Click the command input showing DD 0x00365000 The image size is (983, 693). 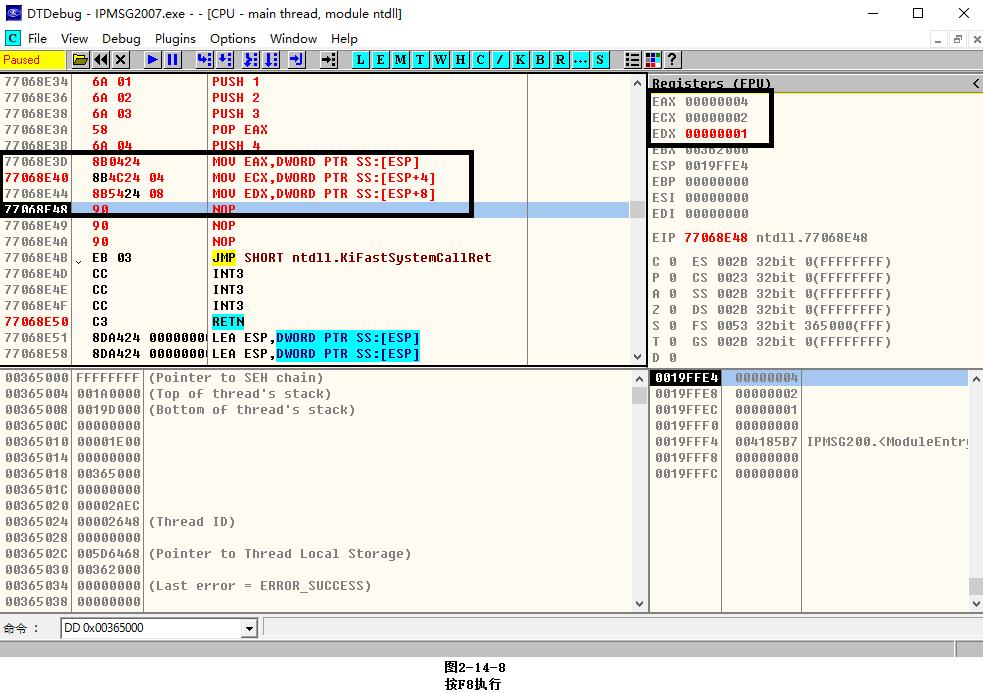(151, 628)
